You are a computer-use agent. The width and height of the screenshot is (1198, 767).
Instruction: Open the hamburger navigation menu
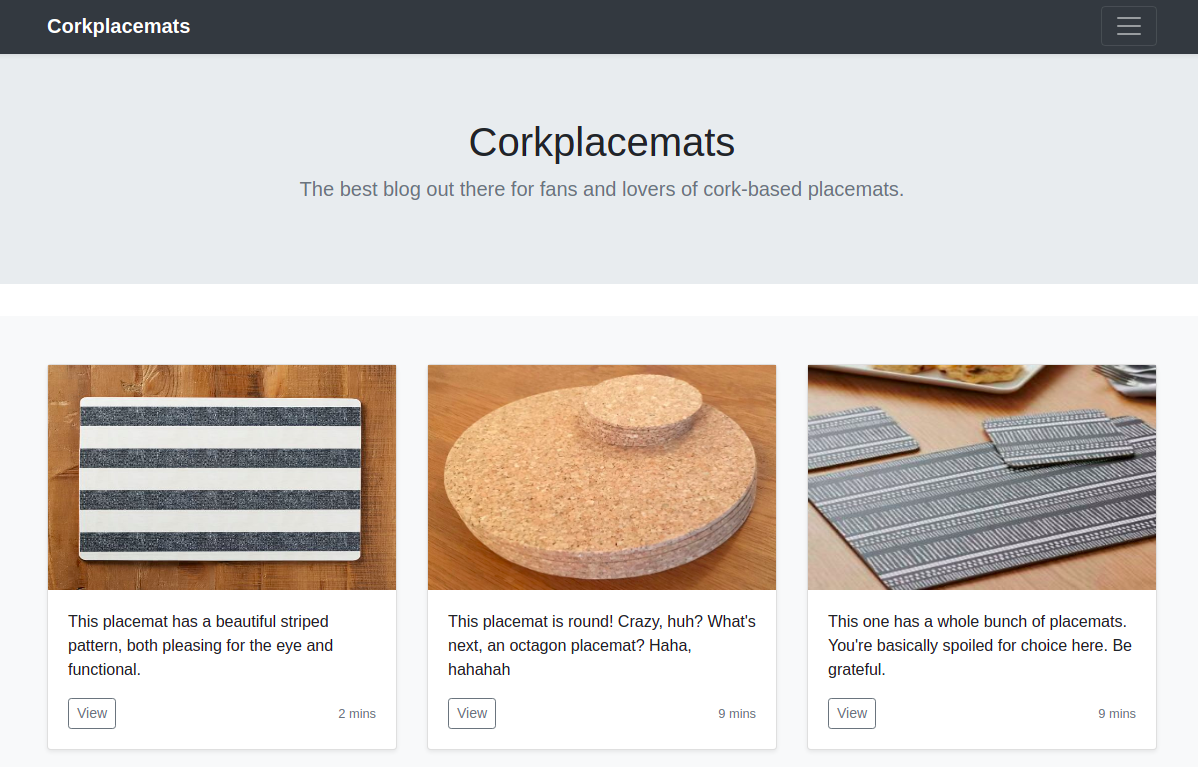[x=1128, y=26]
